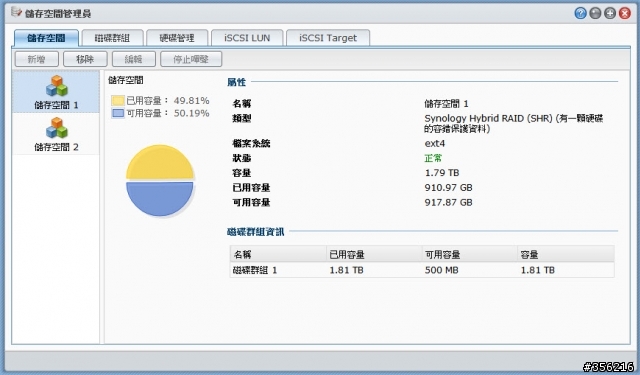Image resolution: width=640 pixels, height=375 pixels.
Task: Click the yellow used portion of pie chart
Action: pyautogui.click(x=160, y=162)
